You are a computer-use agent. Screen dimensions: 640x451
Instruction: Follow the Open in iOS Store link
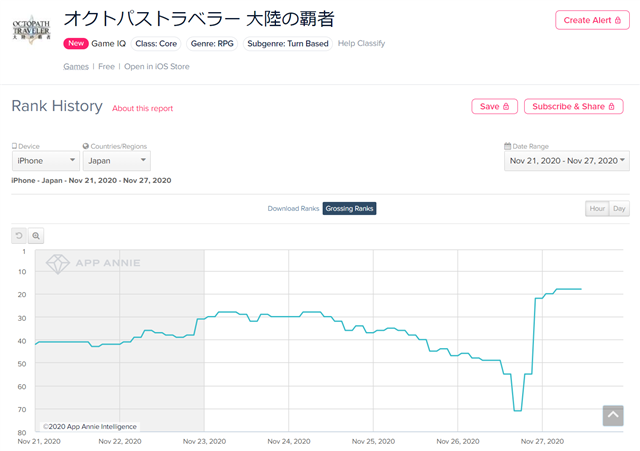click(157, 67)
